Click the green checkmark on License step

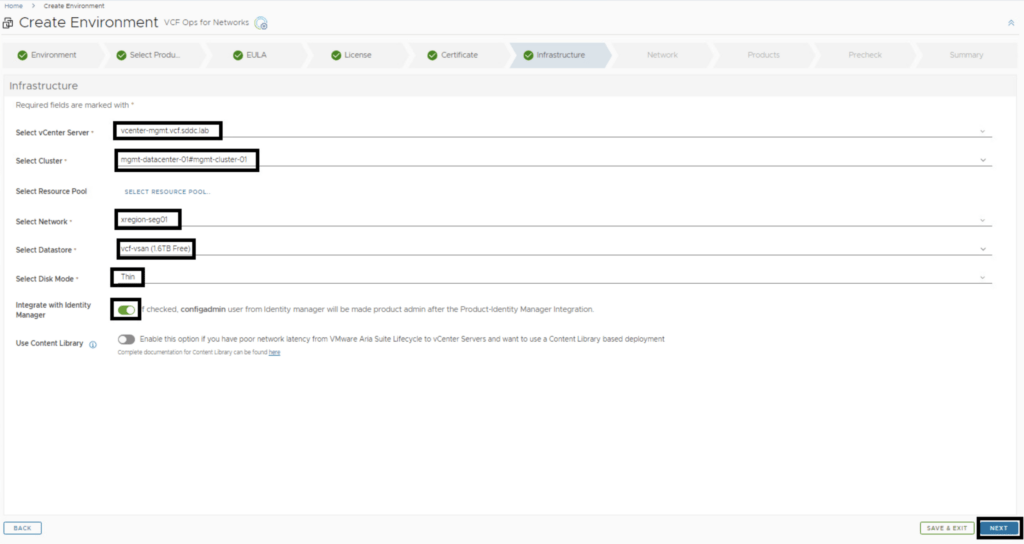click(335, 55)
